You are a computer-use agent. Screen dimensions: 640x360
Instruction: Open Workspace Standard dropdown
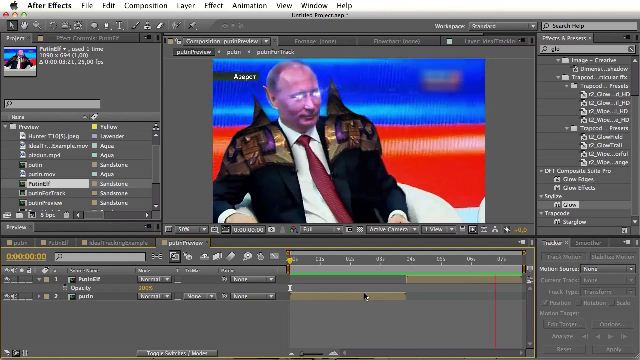pos(503,26)
